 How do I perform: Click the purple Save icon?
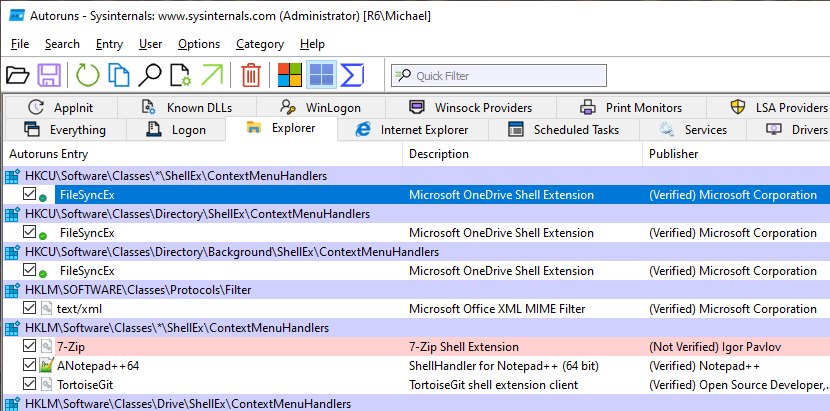point(50,75)
